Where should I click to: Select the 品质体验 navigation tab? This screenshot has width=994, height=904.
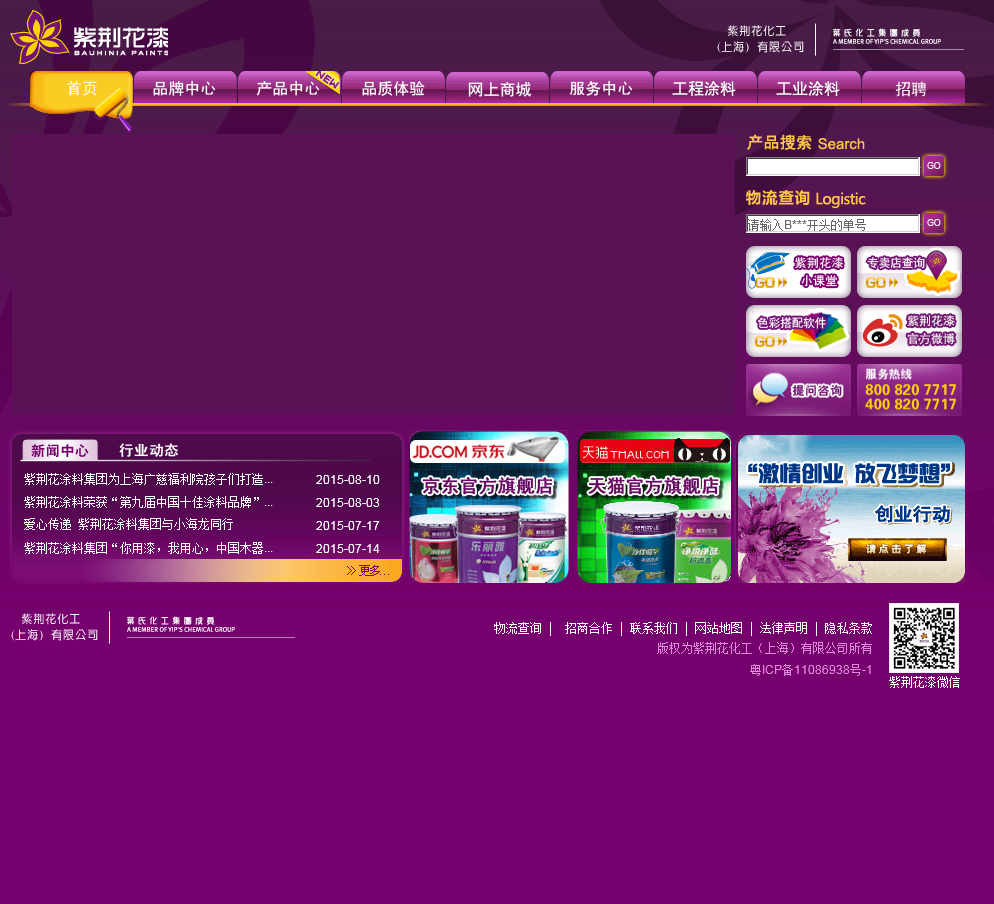[x=393, y=88]
